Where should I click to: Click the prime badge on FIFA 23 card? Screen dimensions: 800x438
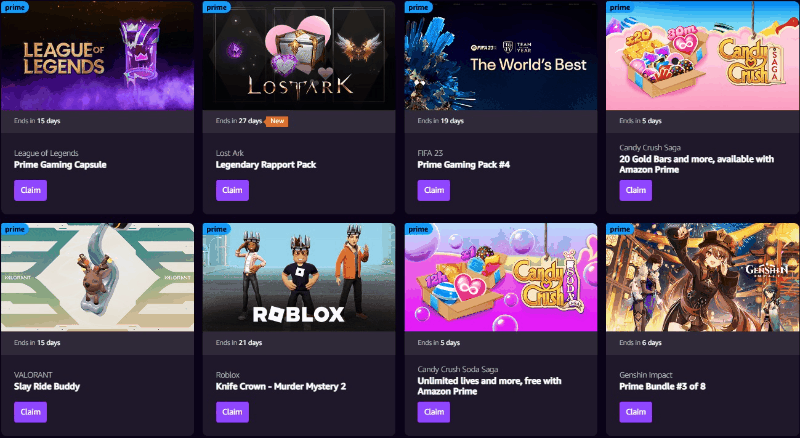[x=418, y=7]
